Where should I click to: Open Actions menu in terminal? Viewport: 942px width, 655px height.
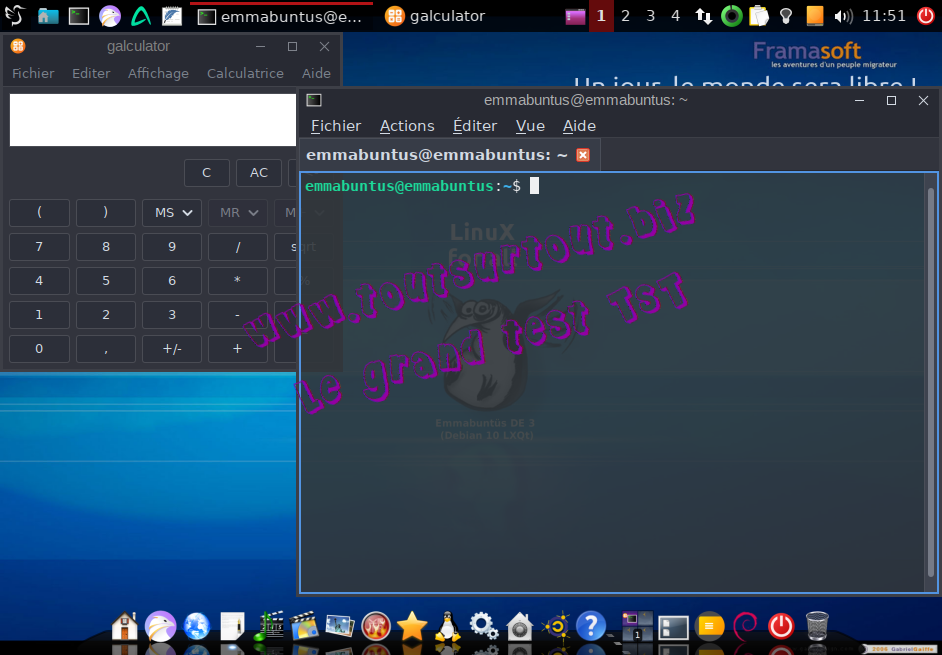tap(407, 126)
